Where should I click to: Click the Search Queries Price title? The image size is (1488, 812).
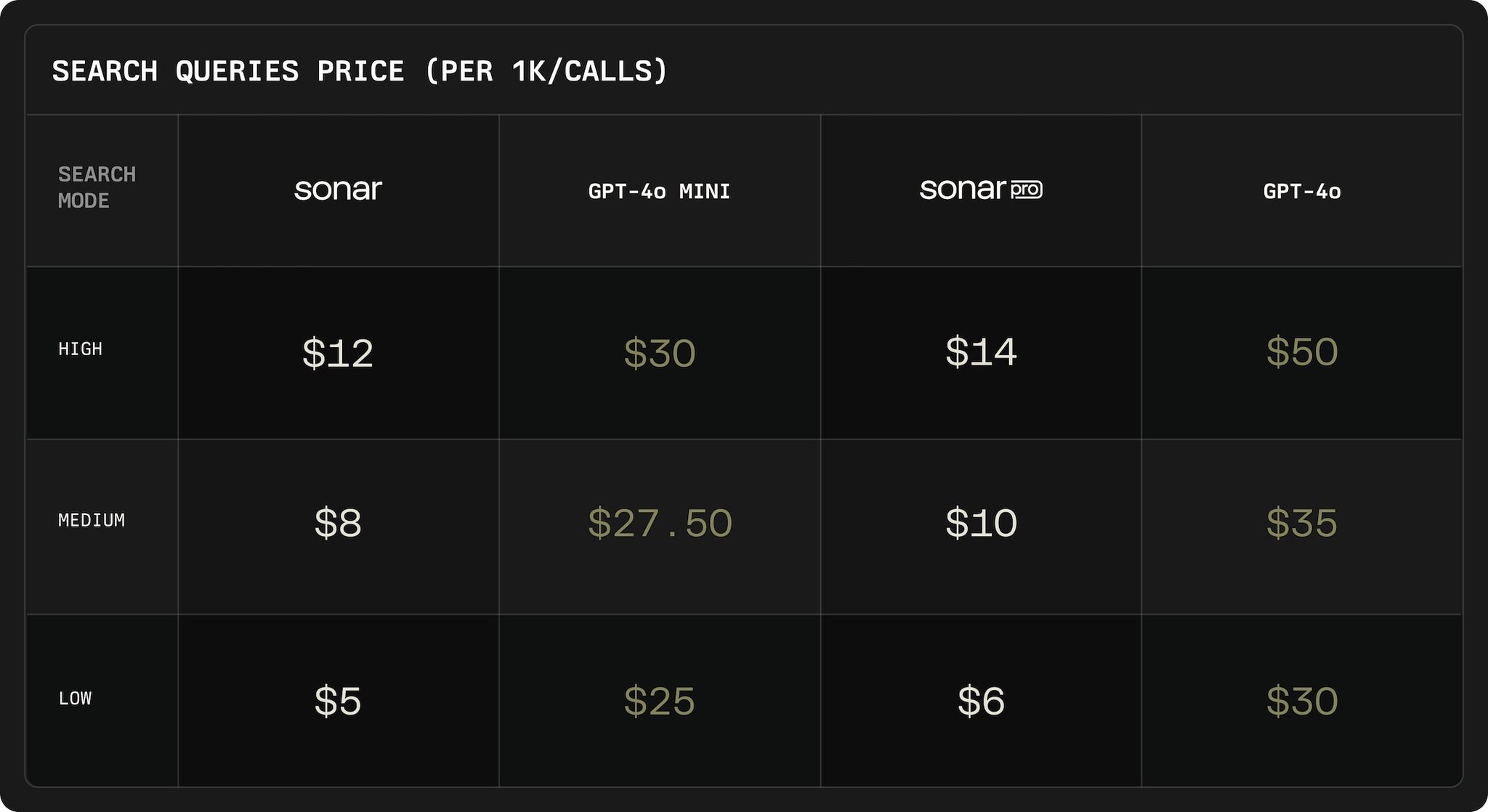pos(360,71)
